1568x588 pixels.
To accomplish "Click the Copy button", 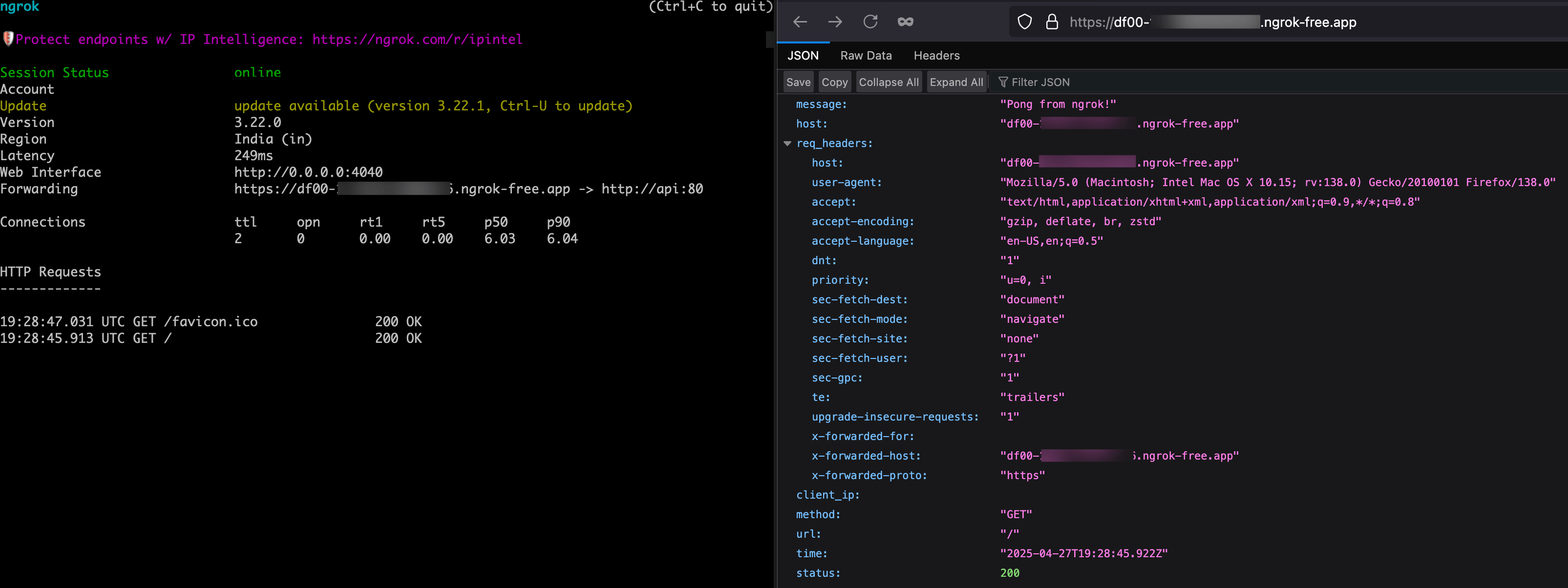I will tap(834, 82).
